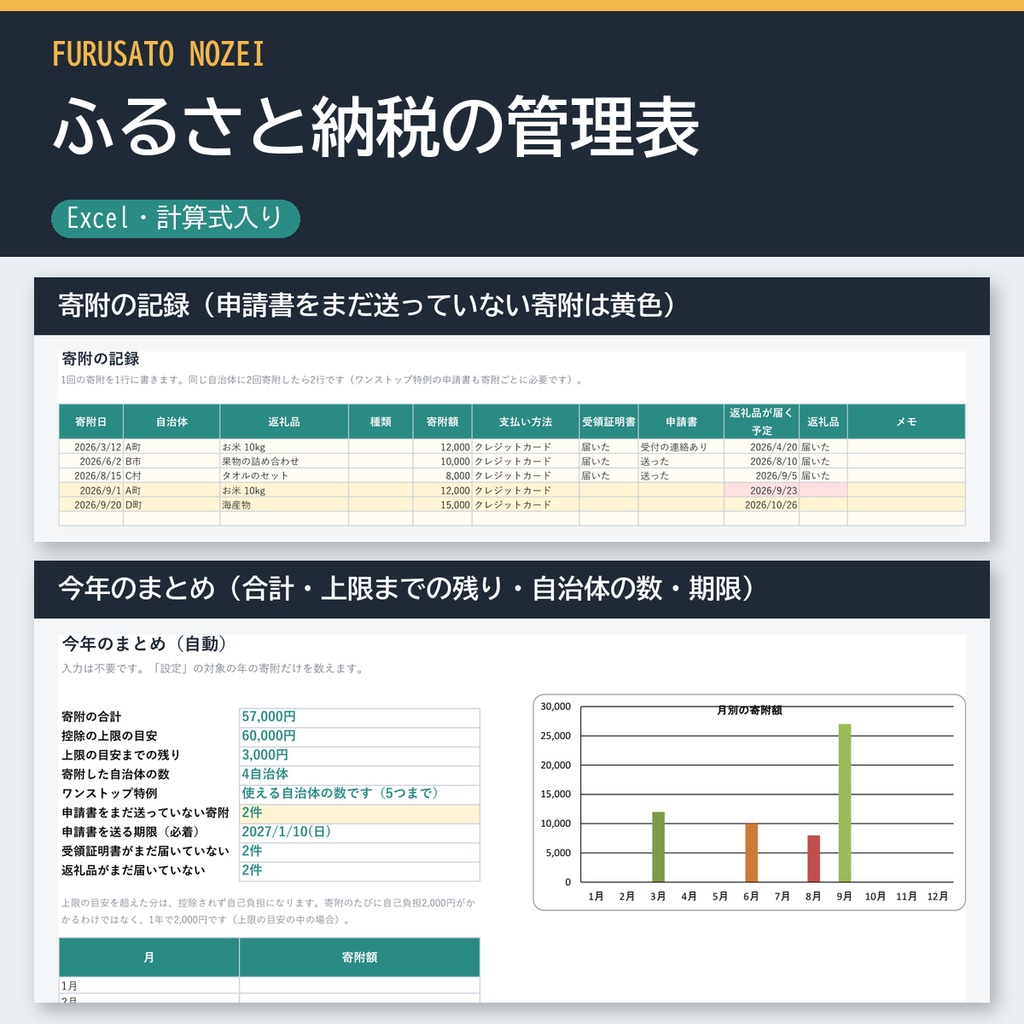Screen dimensions: 1024x1024
Task: Select the '57,000円' total donation value
Action: point(360,717)
